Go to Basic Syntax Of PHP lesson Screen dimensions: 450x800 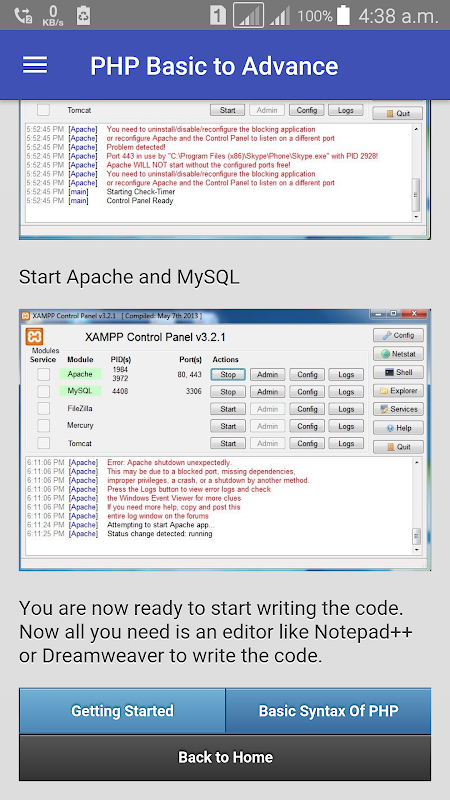click(x=329, y=711)
